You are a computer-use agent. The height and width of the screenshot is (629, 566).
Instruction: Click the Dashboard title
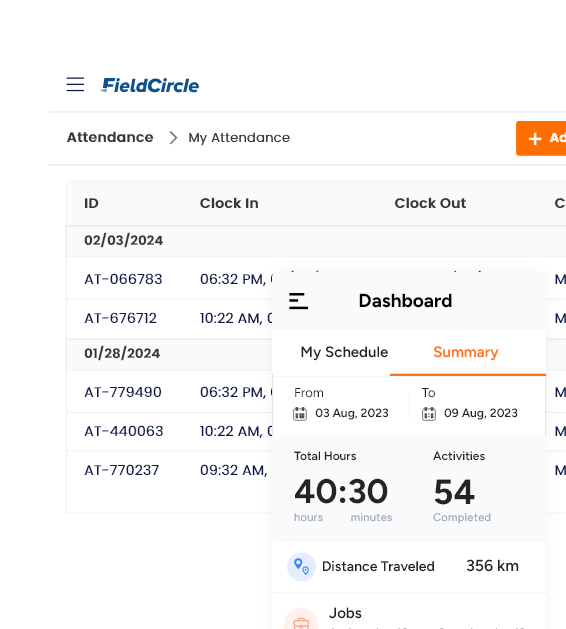coord(405,301)
